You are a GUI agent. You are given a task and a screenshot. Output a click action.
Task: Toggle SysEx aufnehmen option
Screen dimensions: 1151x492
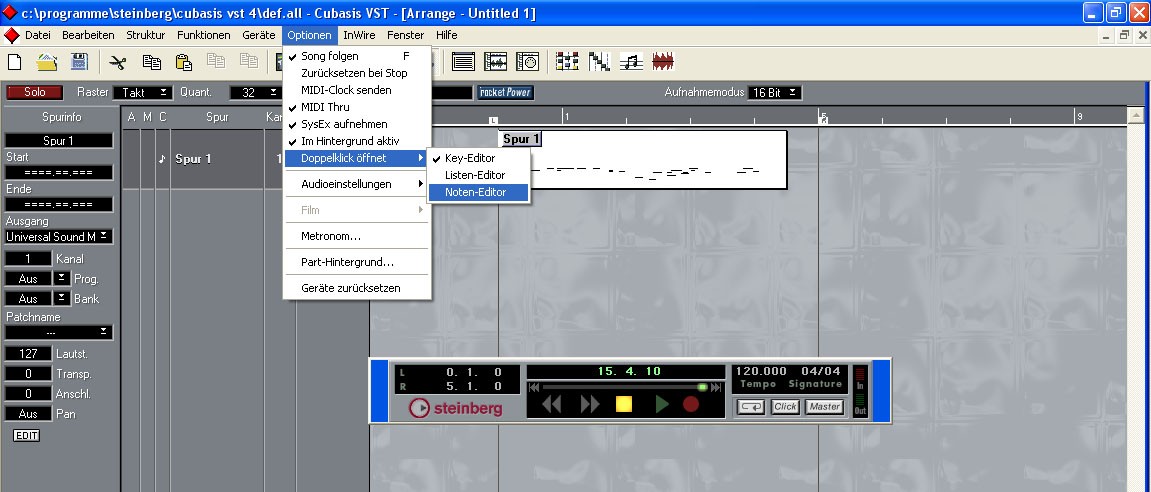(x=357, y=124)
